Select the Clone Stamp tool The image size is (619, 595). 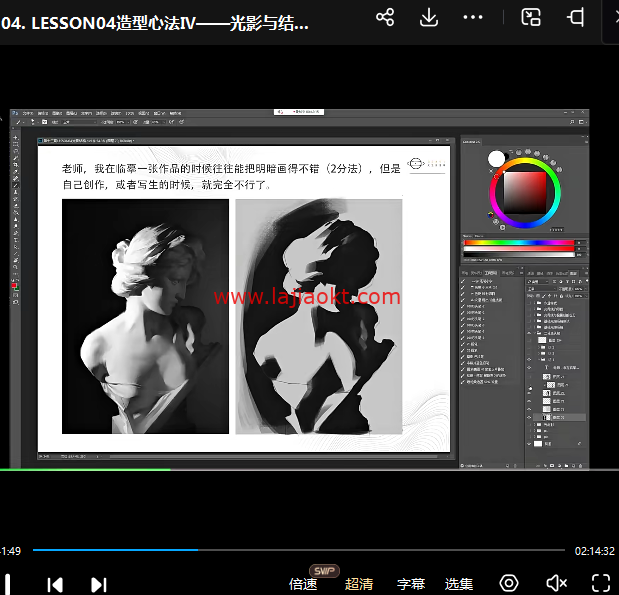16,192
